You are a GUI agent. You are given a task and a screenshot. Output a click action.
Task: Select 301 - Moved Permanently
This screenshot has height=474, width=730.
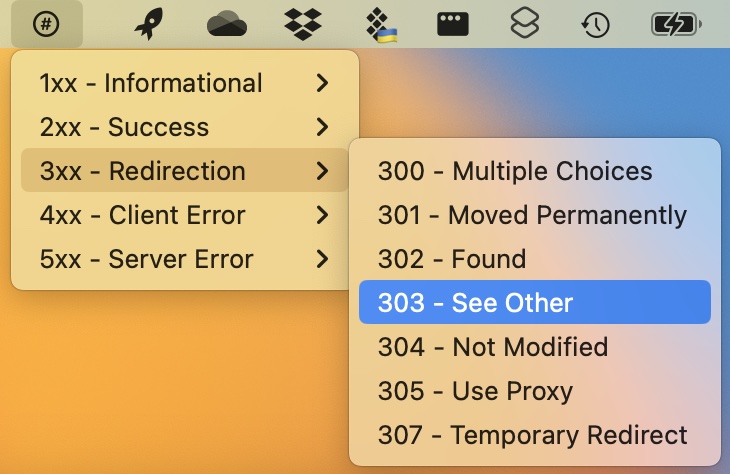click(534, 215)
